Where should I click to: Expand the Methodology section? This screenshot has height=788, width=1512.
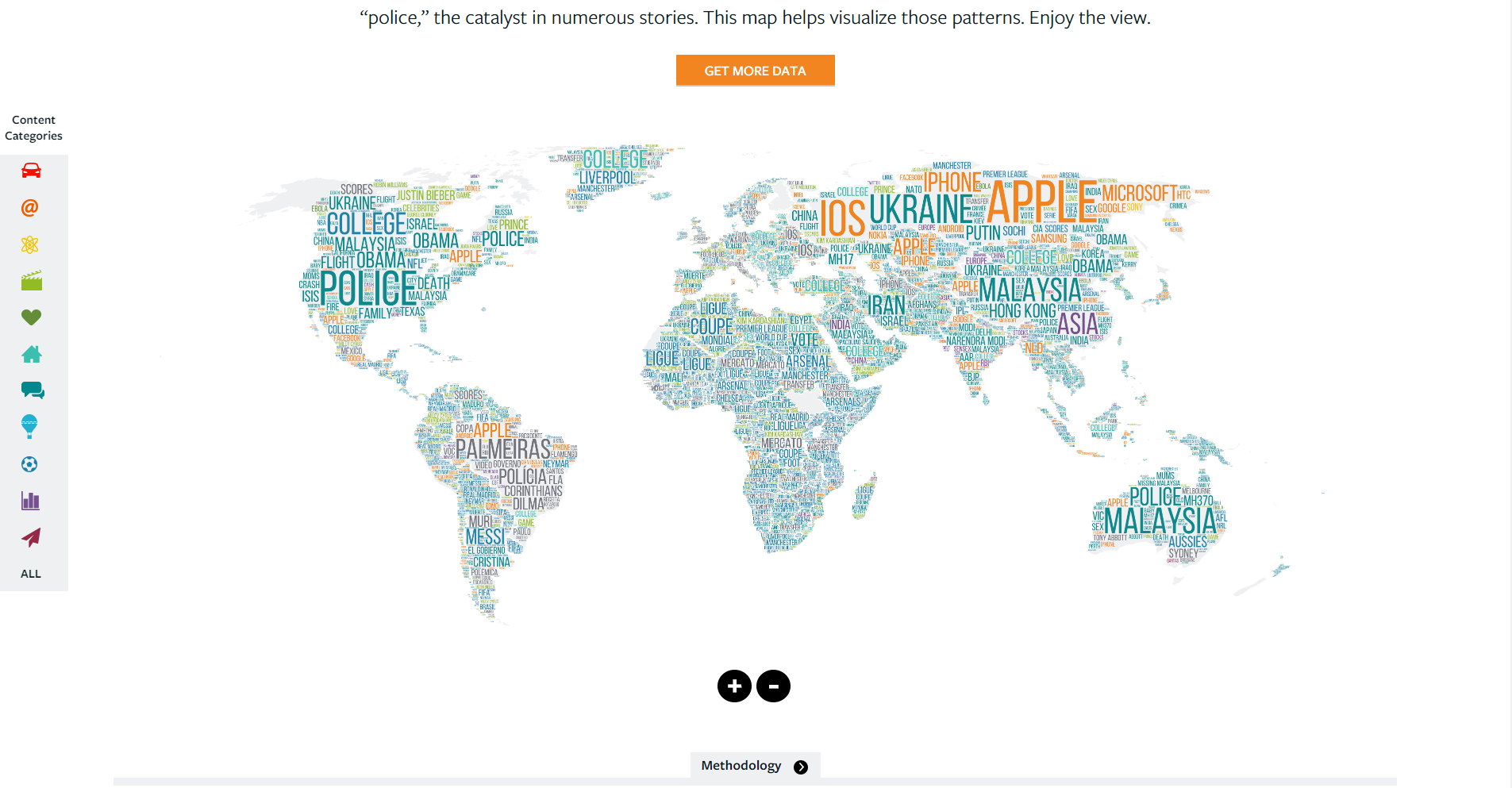[741, 766]
